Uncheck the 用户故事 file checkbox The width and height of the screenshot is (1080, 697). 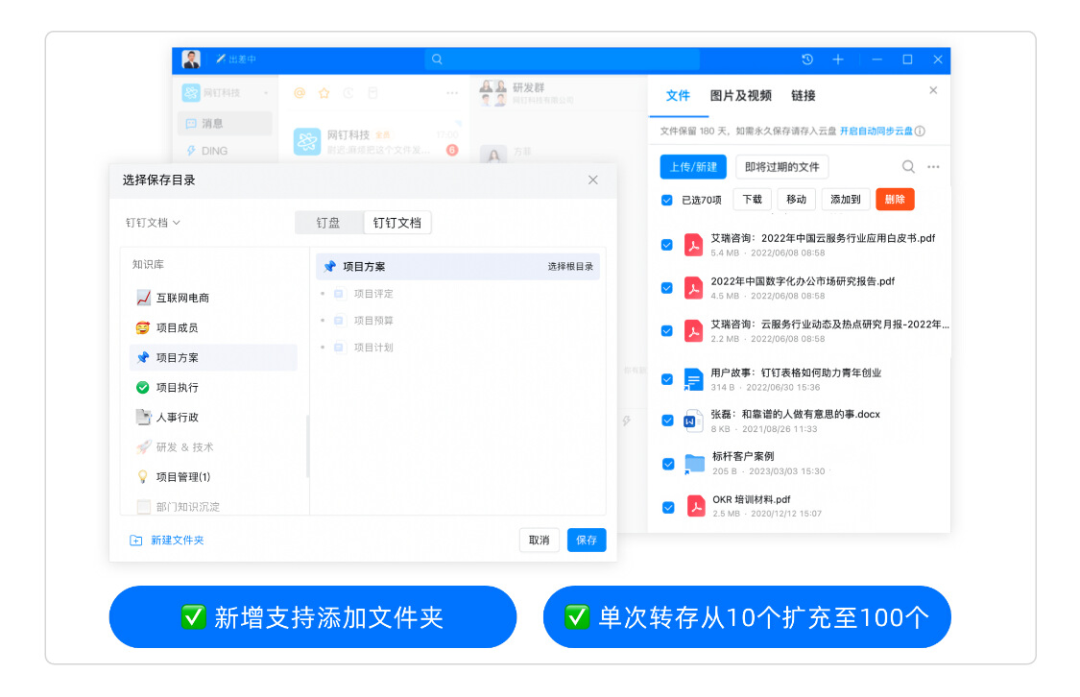[667, 379]
